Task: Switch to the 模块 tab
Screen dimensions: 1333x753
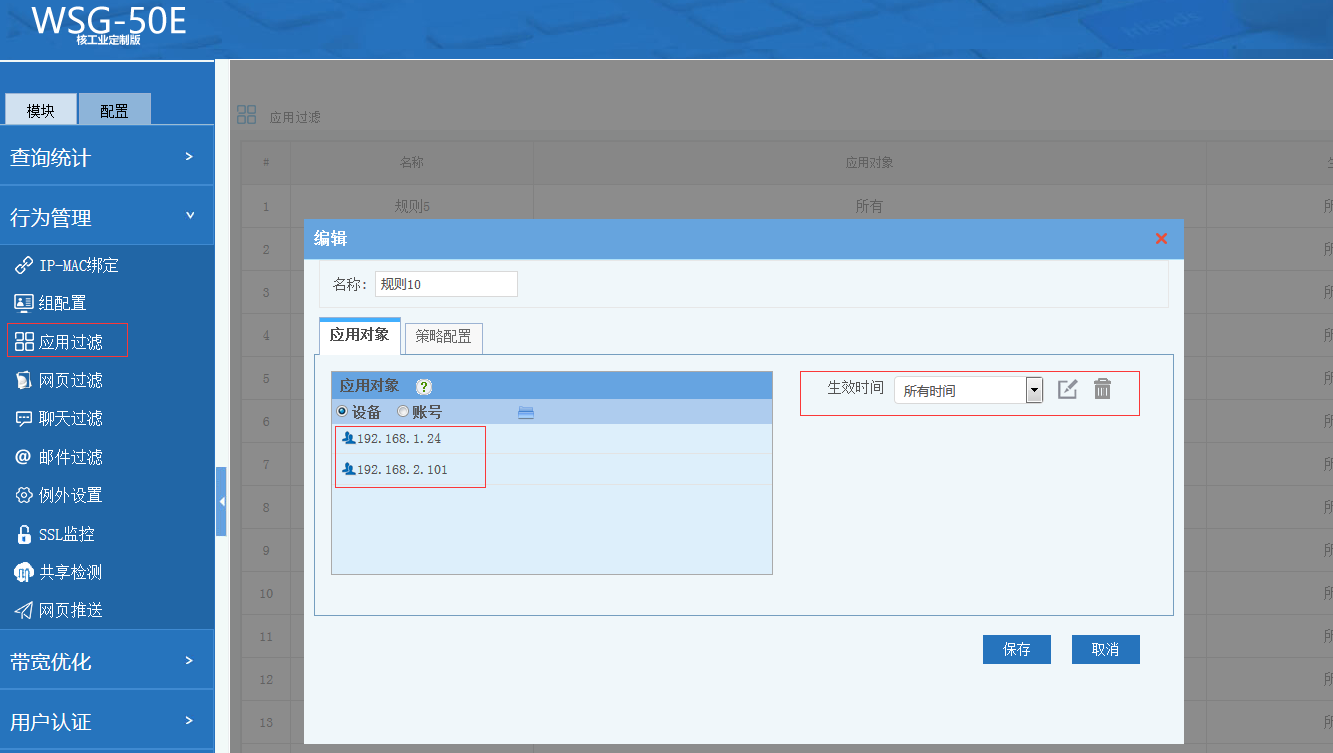Action: (x=41, y=110)
